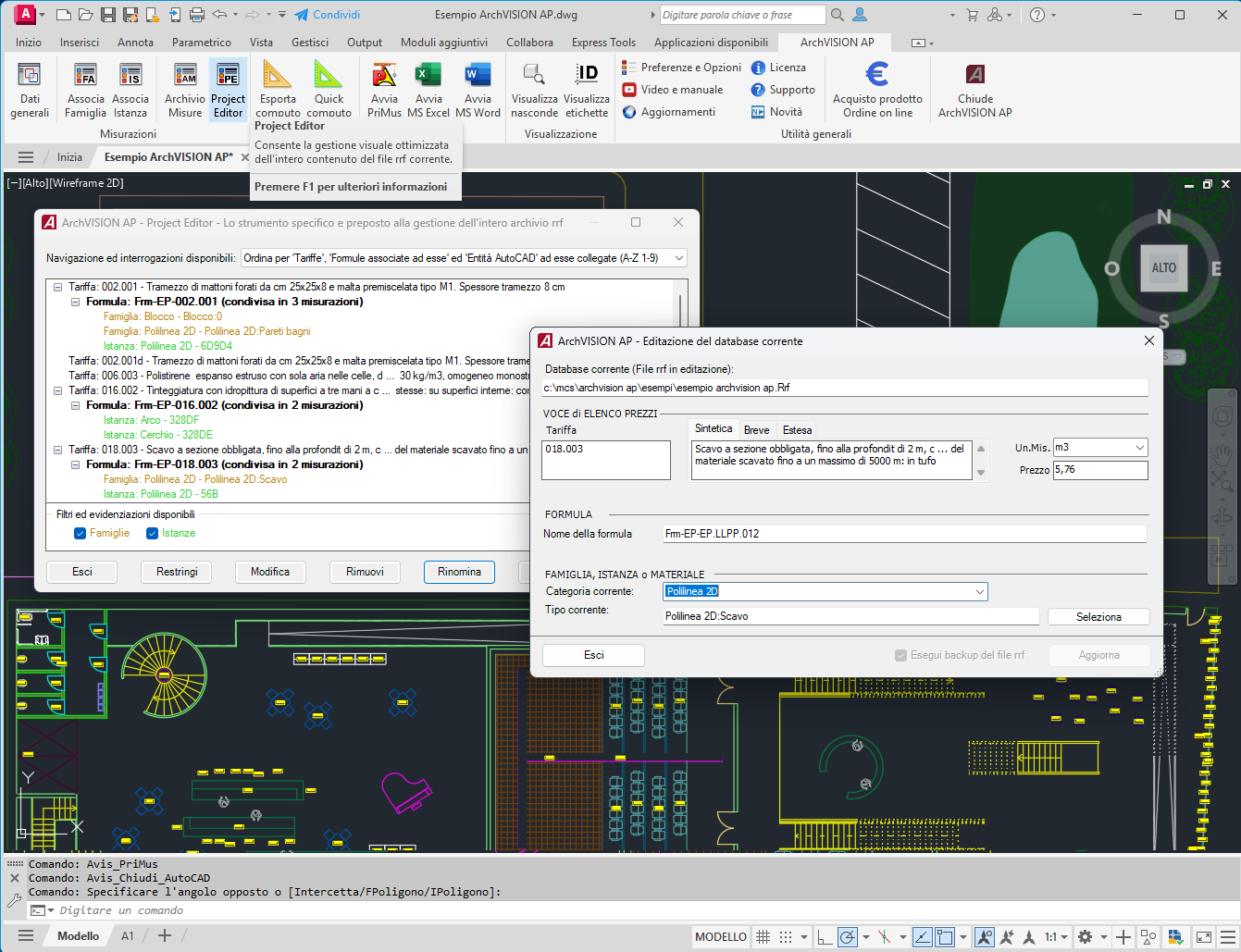This screenshot has width=1241, height=952.
Task: Click the Prezzo 5,76 field
Action: point(1100,470)
